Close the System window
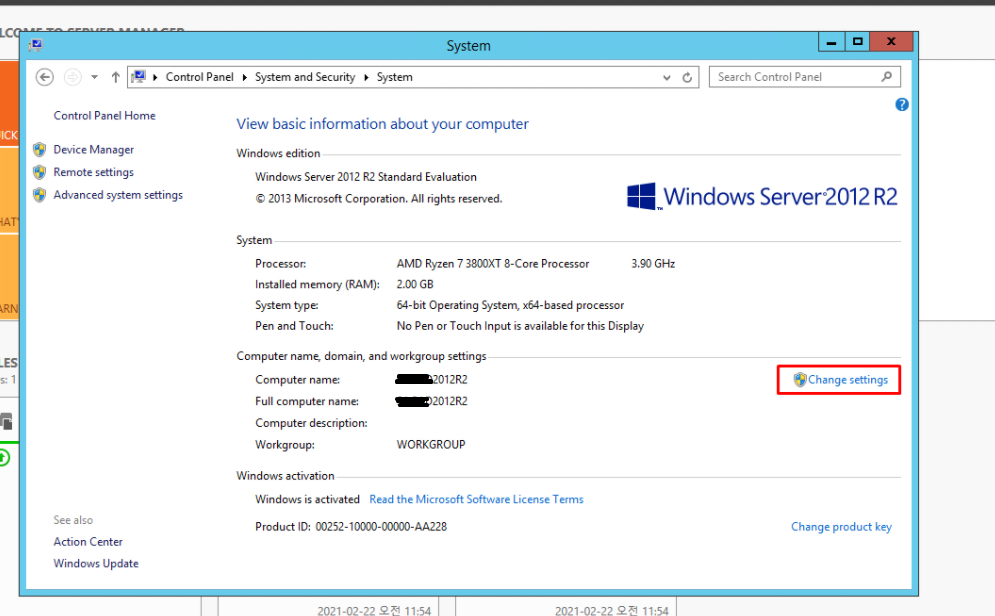Image resolution: width=995 pixels, height=616 pixels. click(x=892, y=42)
